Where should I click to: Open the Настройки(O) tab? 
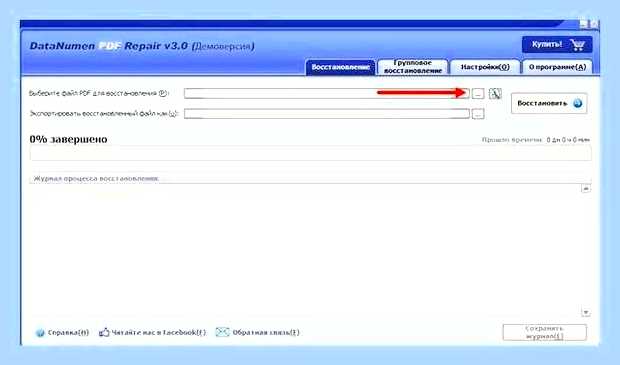(485, 67)
